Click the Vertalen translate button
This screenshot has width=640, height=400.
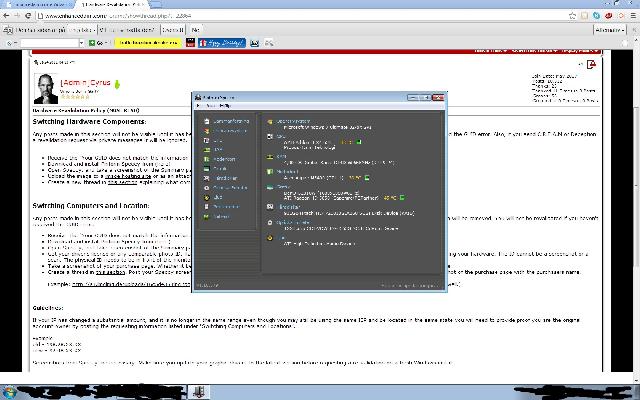point(173,30)
